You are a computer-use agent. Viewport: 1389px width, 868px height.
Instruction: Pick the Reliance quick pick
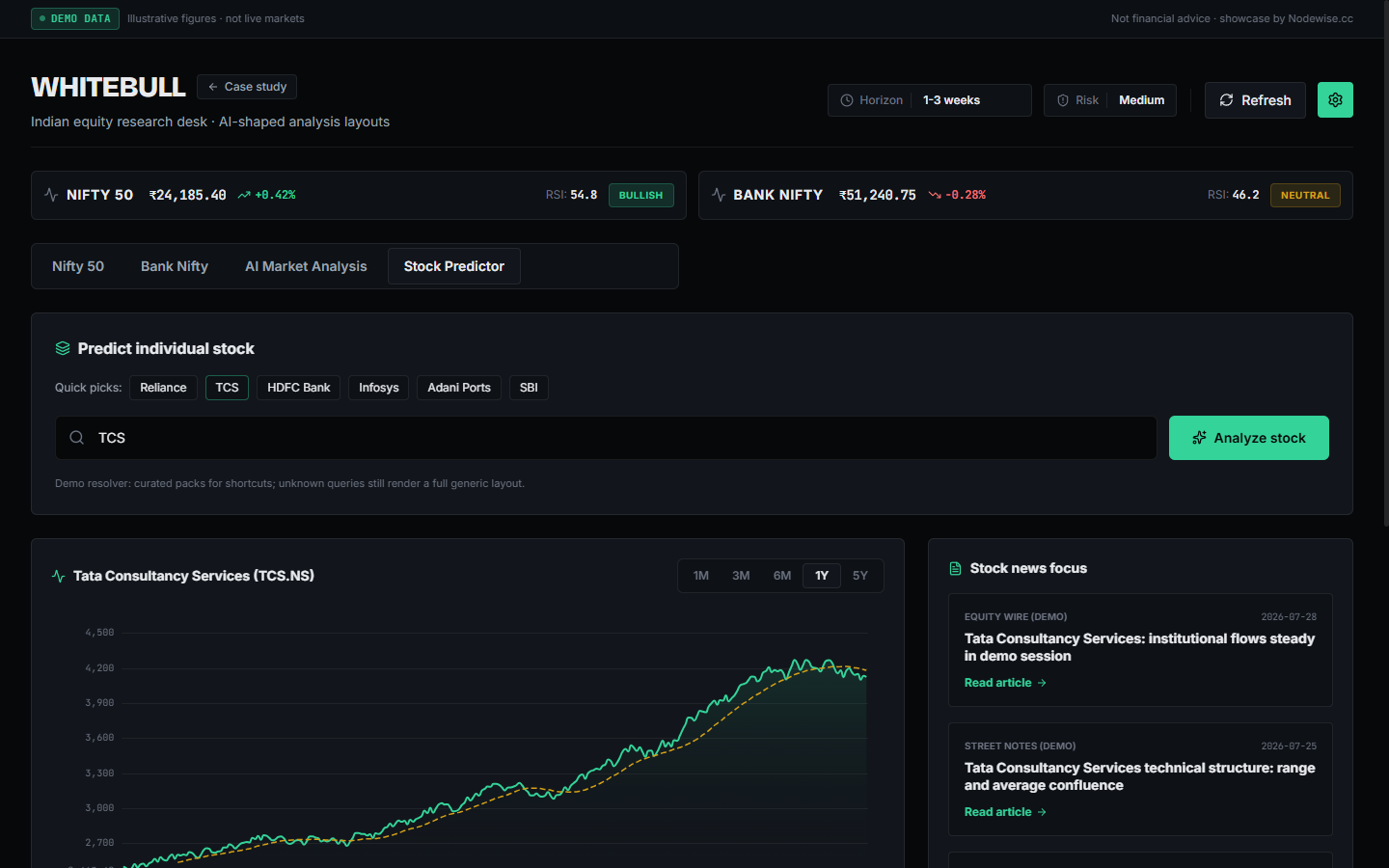tap(163, 388)
